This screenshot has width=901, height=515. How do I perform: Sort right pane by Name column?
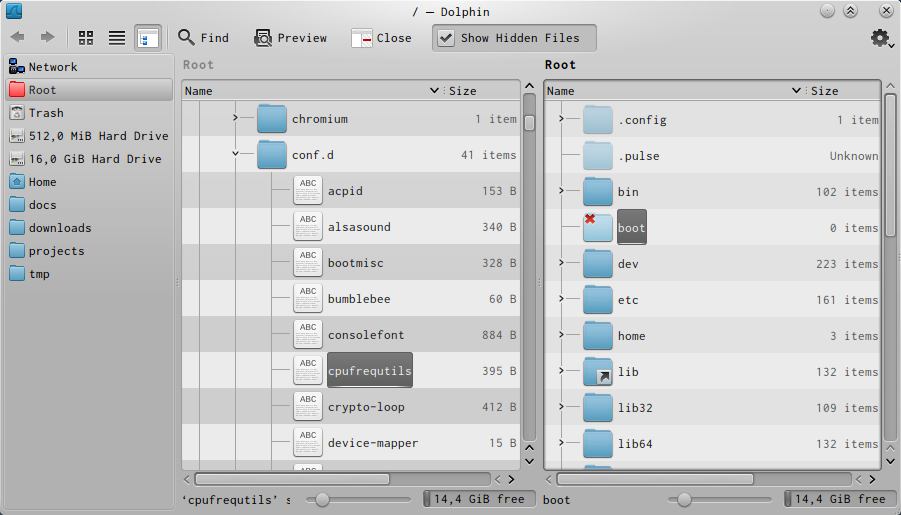point(675,91)
